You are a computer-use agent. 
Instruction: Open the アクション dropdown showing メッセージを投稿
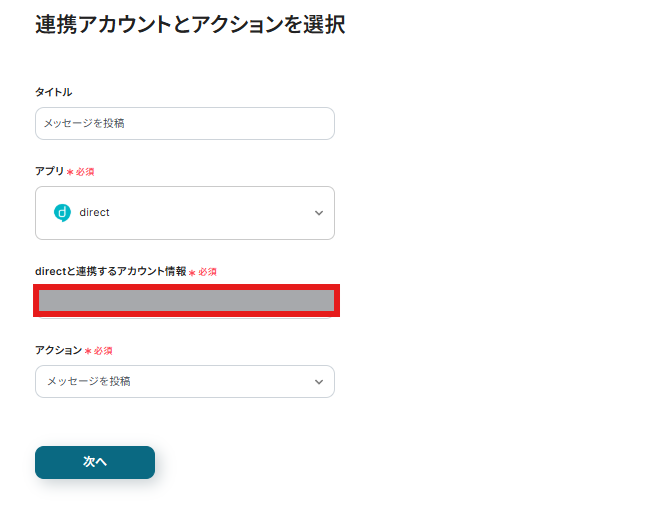[185, 382]
